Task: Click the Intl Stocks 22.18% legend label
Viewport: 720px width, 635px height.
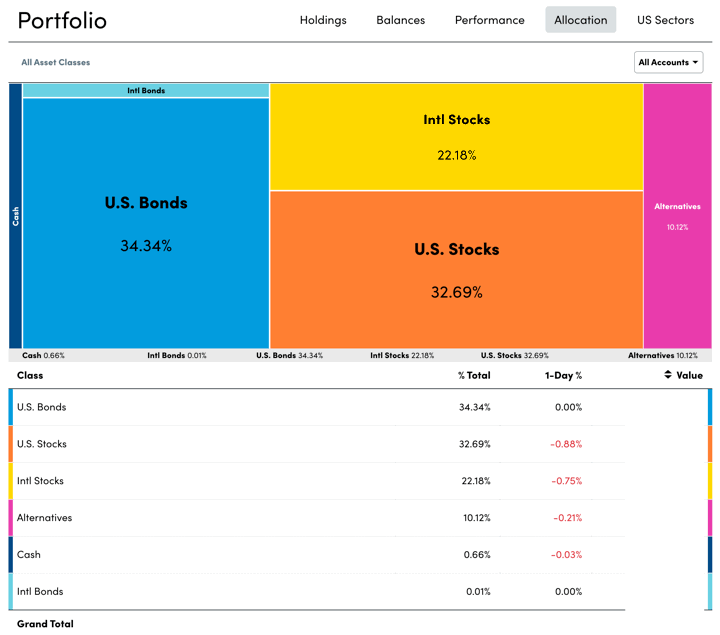Action: pos(402,355)
